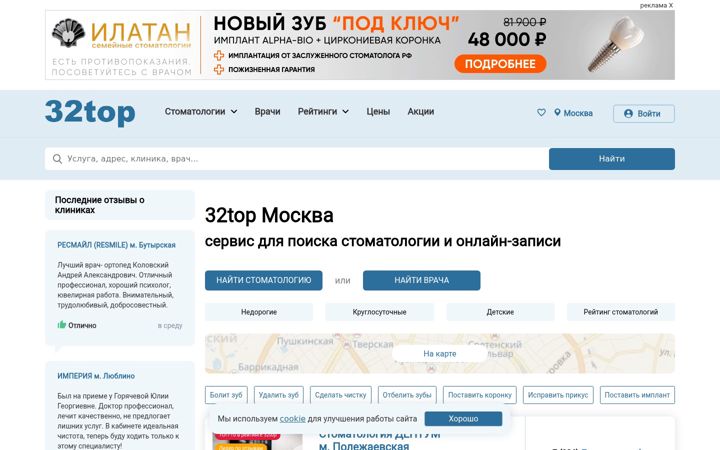Click the dental implant image in banner
The width and height of the screenshot is (720, 450).
pyautogui.click(x=615, y=44)
